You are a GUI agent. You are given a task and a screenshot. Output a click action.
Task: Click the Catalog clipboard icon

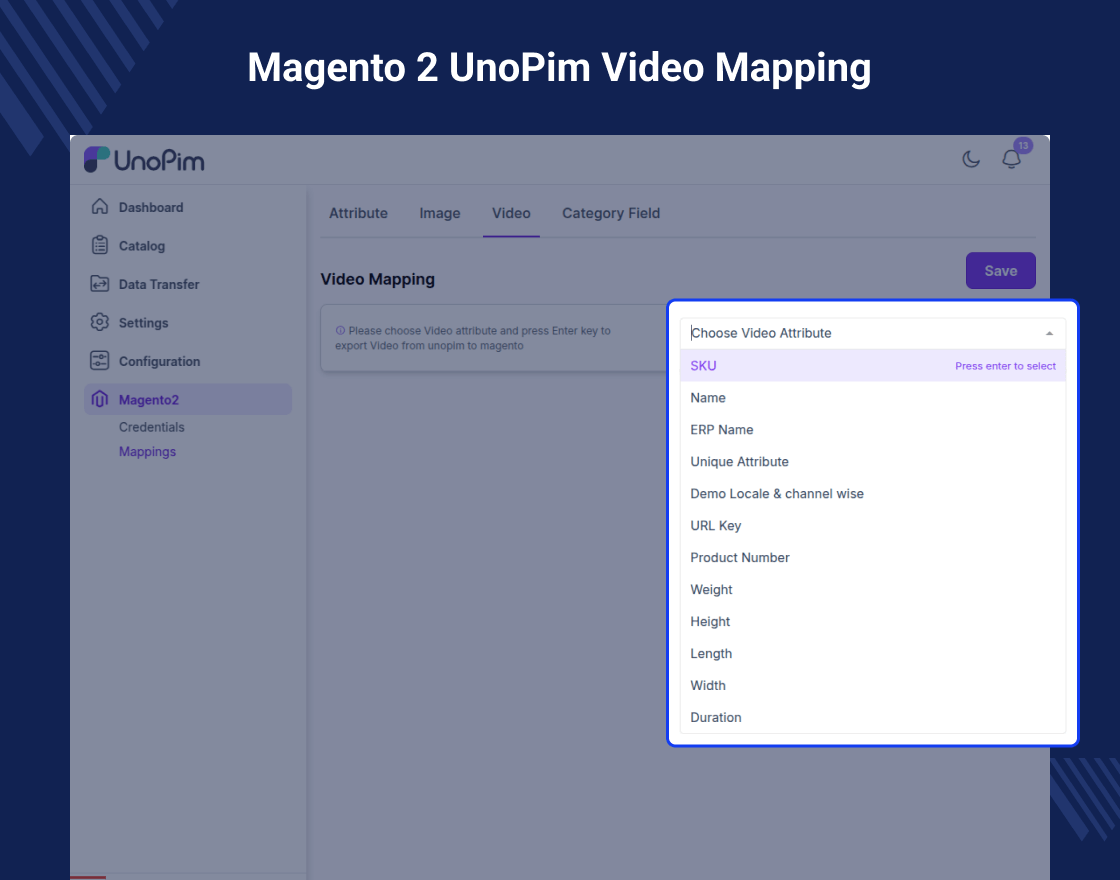click(100, 245)
